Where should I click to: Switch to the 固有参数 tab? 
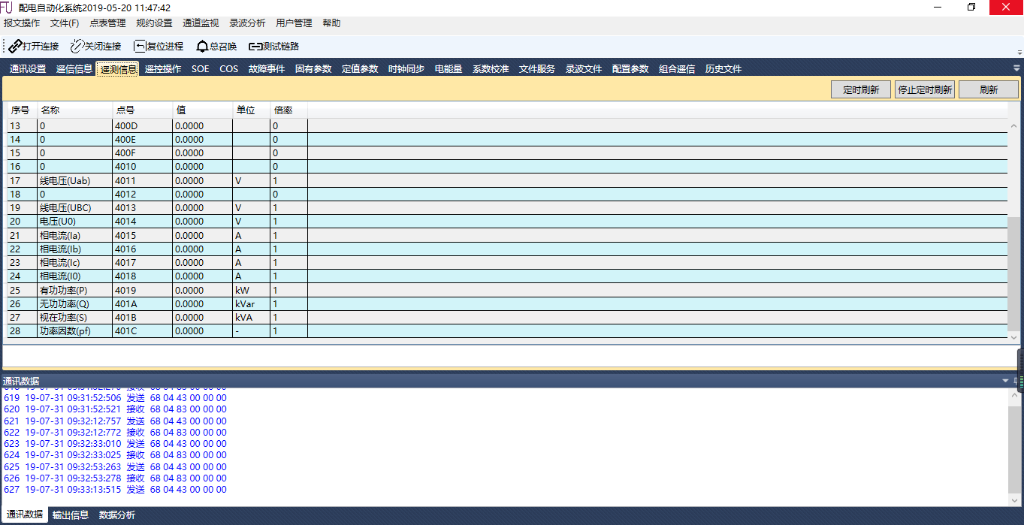coord(313,69)
